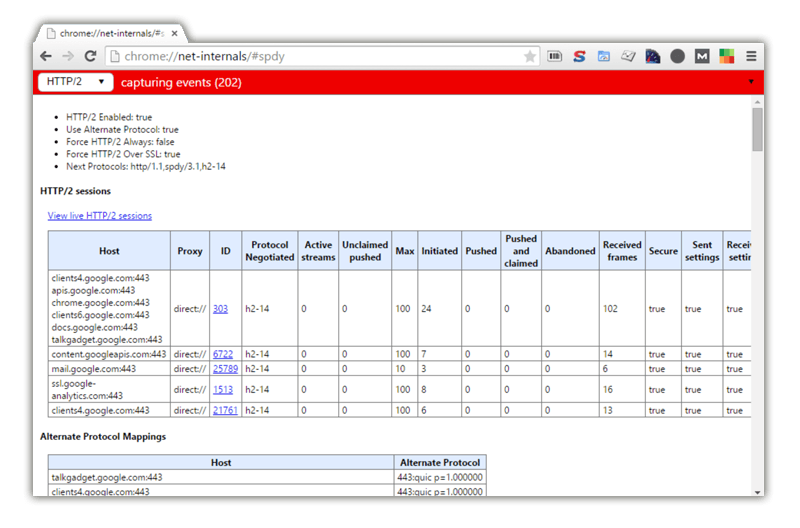Click the vertical scrollbar thumb
Viewport: 800px width, 528px height.
coord(758,130)
